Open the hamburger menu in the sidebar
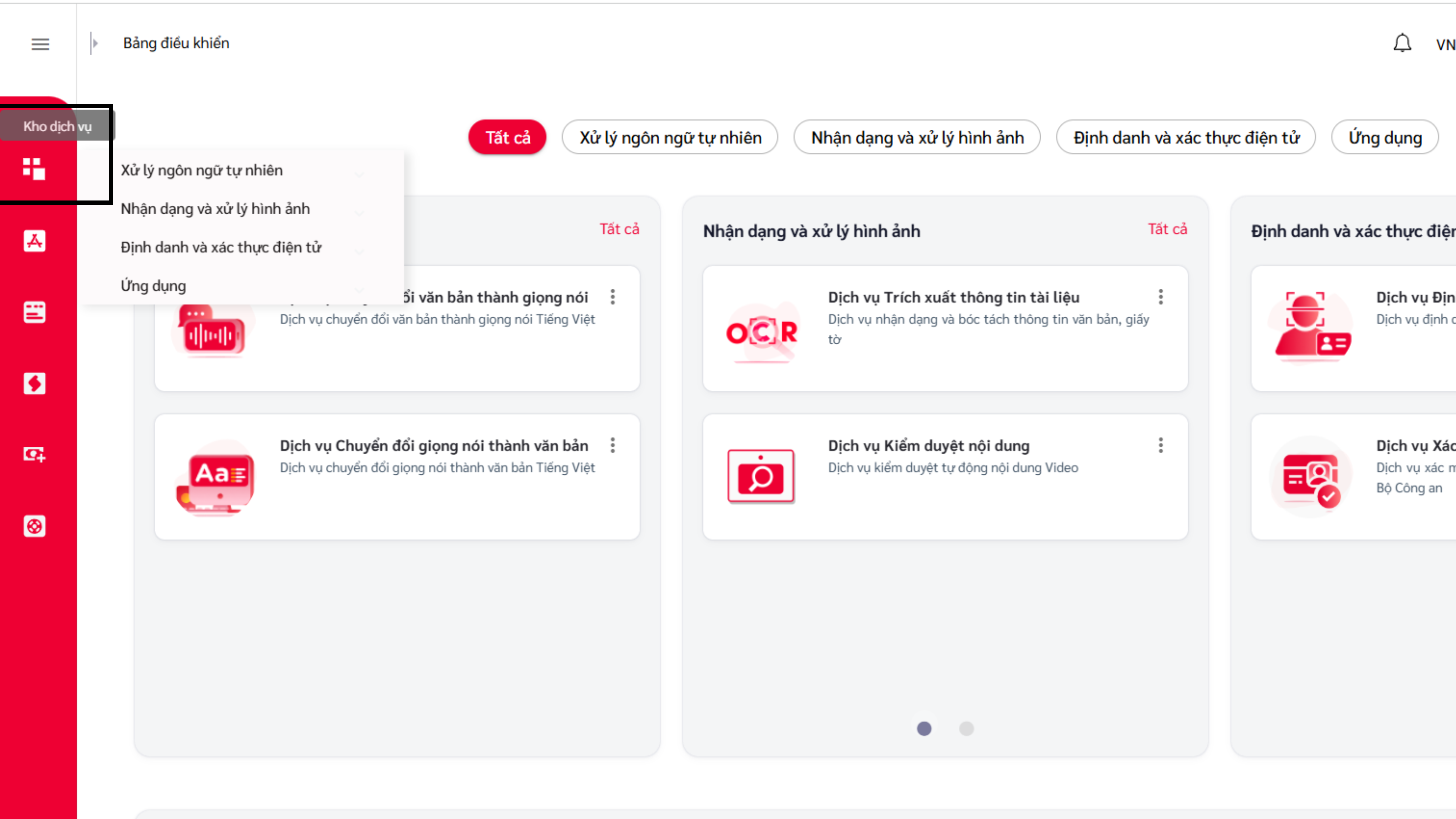The height and width of the screenshot is (819, 1456). tap(40, 44)
